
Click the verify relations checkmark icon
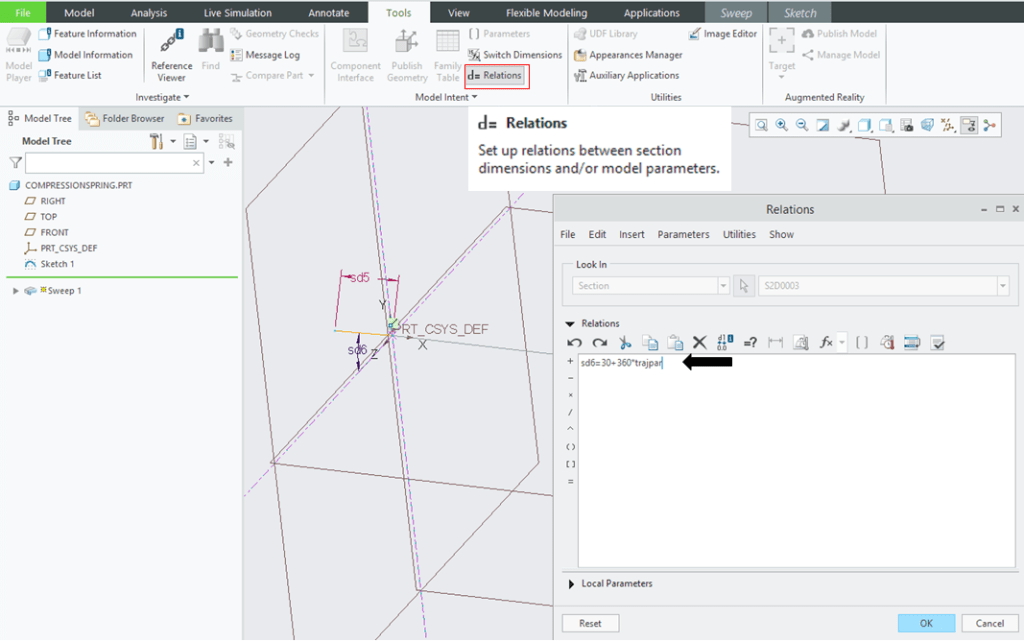(938, 343)
